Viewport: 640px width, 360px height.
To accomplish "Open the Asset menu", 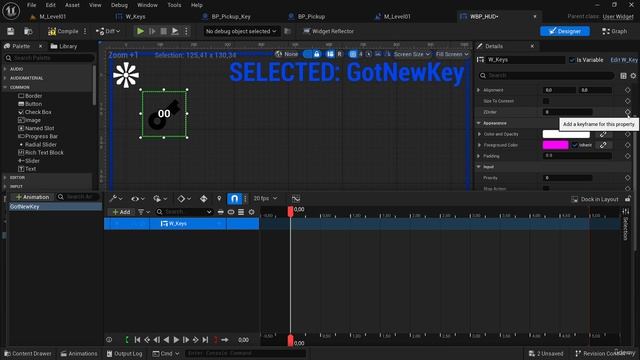I will point(72,5).
